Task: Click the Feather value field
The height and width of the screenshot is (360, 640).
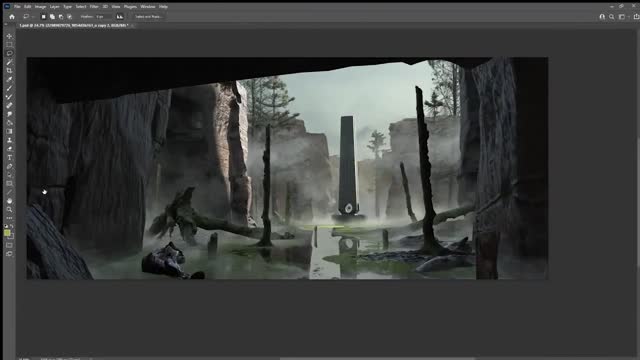Action: (x=103, y=17)
